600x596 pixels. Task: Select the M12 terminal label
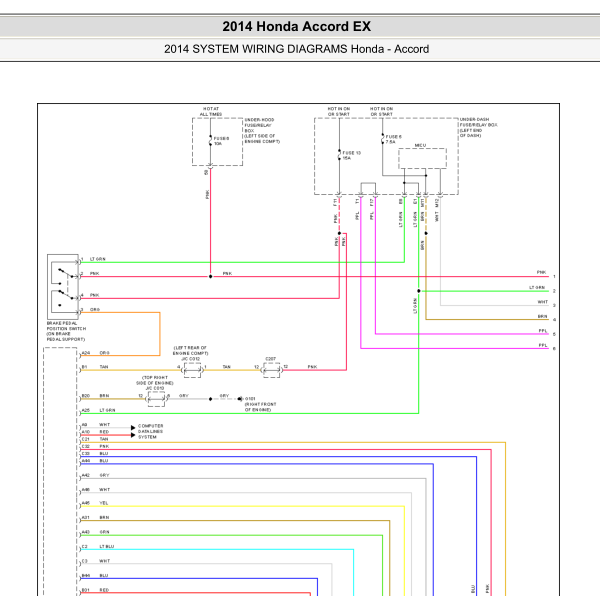[x=437, y=203]
